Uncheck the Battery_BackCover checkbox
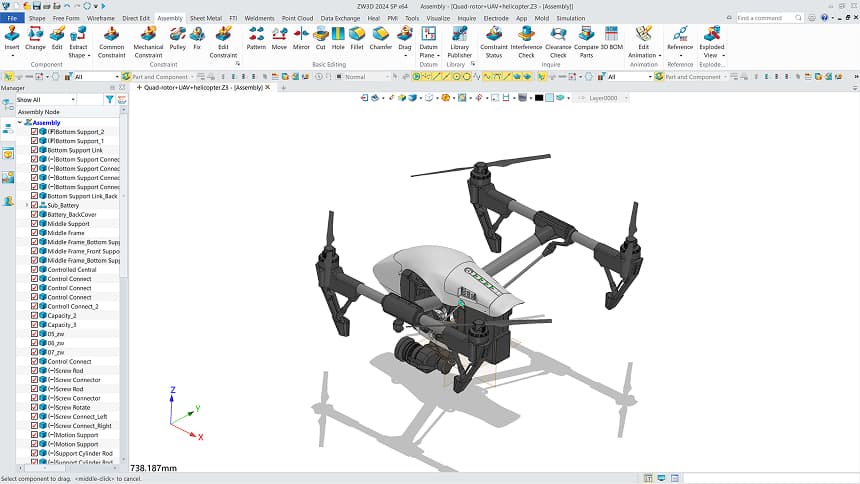Screen dimensions: 860x484 click(x=35, y=214)
